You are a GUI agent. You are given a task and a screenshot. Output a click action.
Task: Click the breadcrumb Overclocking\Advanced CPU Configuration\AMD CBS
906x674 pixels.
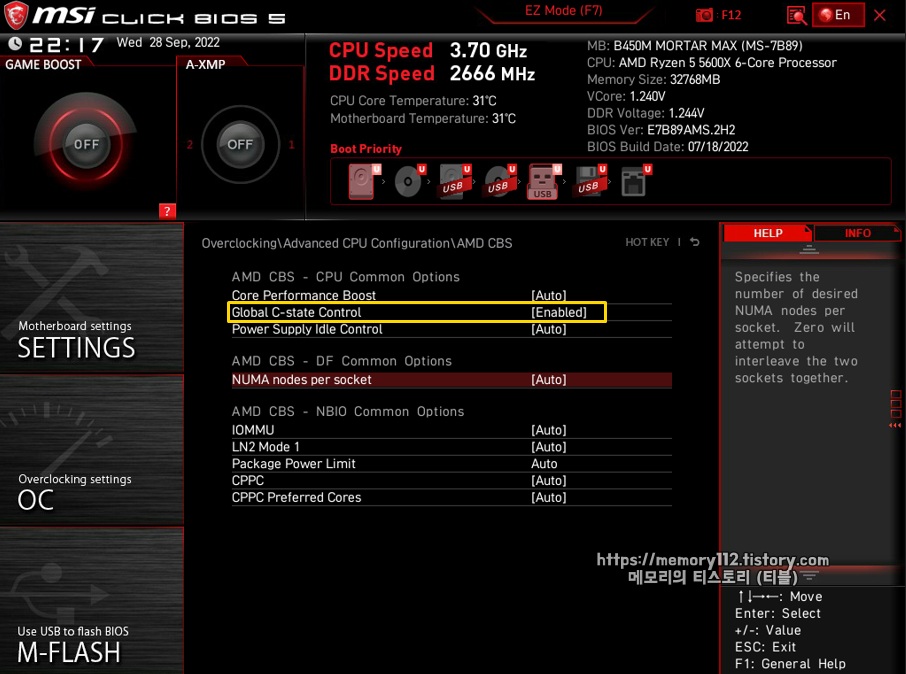pyautogui.click(x=357, y=243)
